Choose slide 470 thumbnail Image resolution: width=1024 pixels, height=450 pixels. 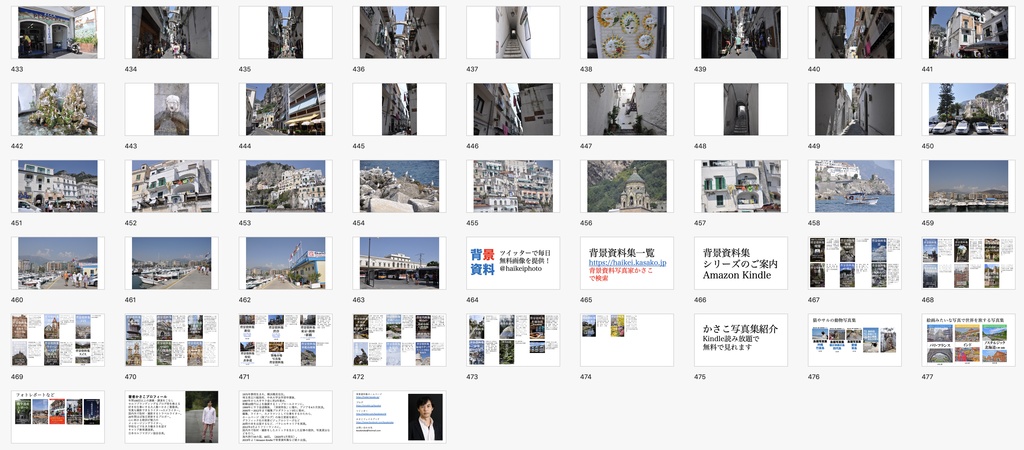point(171,340)
